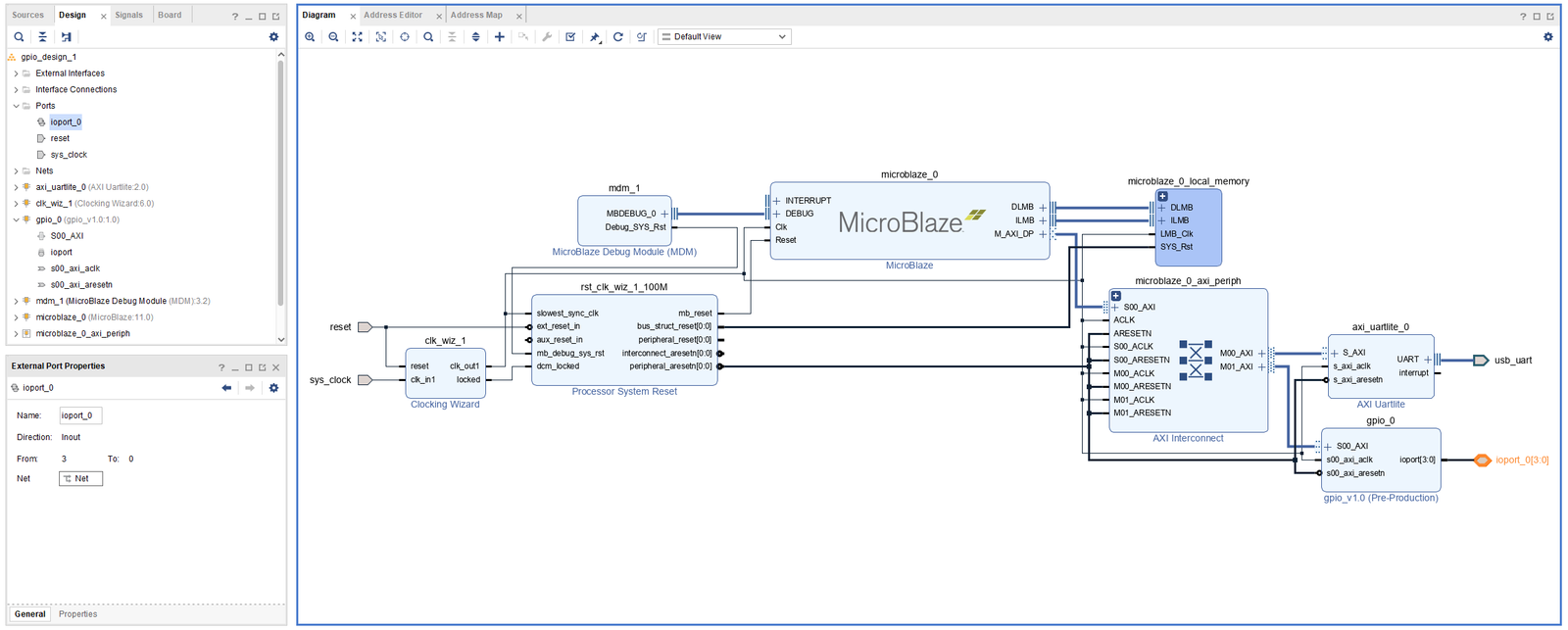Expand the plus on microblaze_0_local_memory block

(1162, 196)
